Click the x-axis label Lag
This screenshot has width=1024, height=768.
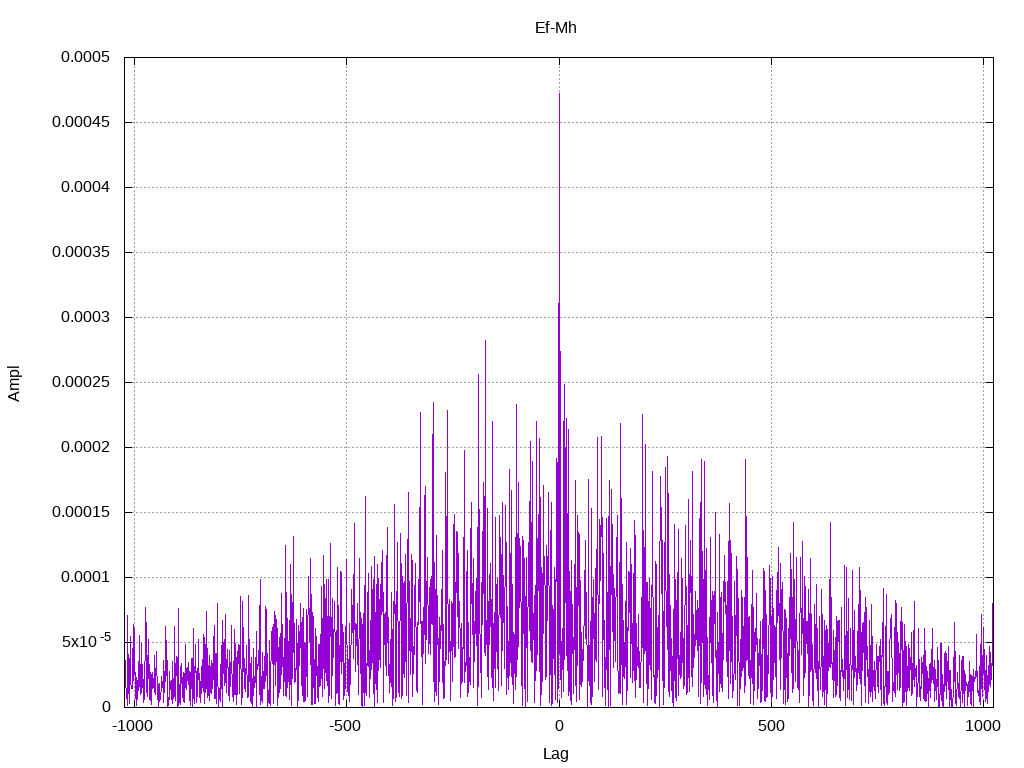point(555,754)
